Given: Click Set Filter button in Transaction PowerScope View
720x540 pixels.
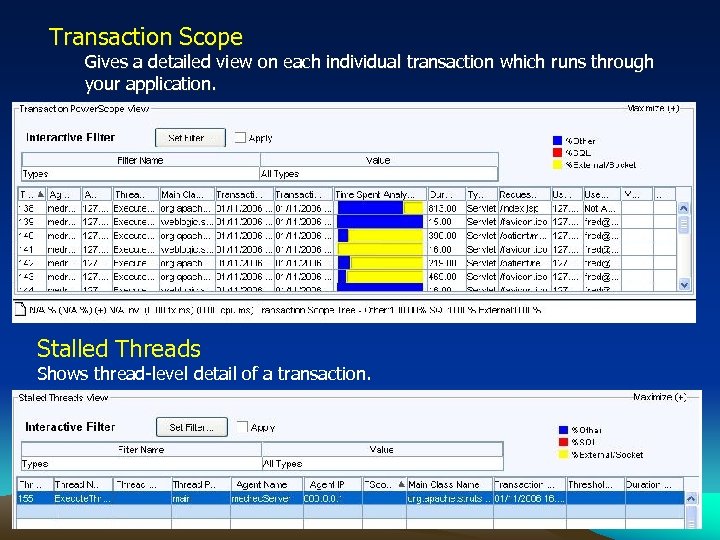Looking at the screenshot, I should (x=190, y=138).
